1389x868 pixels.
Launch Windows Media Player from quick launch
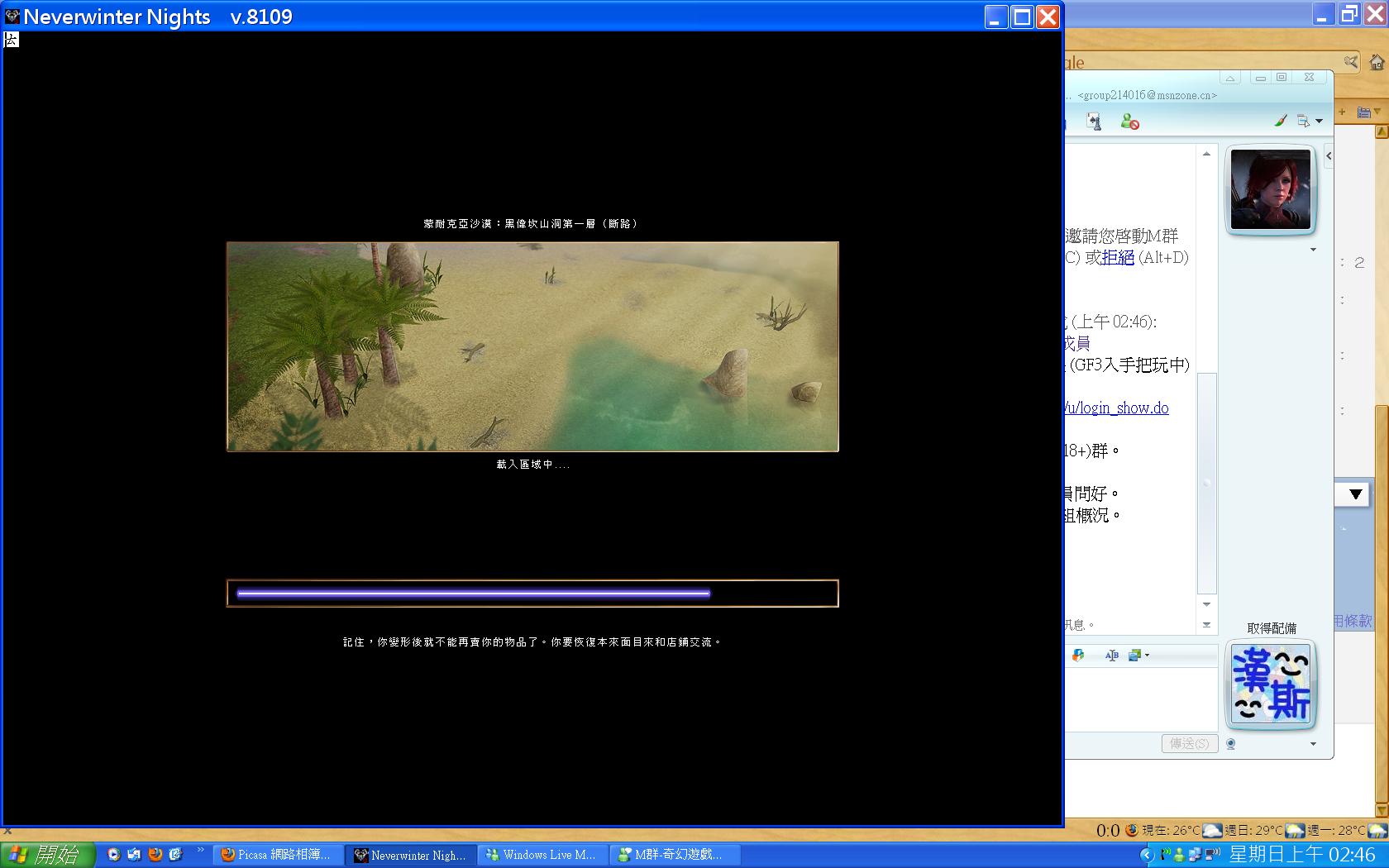pyautogui.click(x=114, y=855)
